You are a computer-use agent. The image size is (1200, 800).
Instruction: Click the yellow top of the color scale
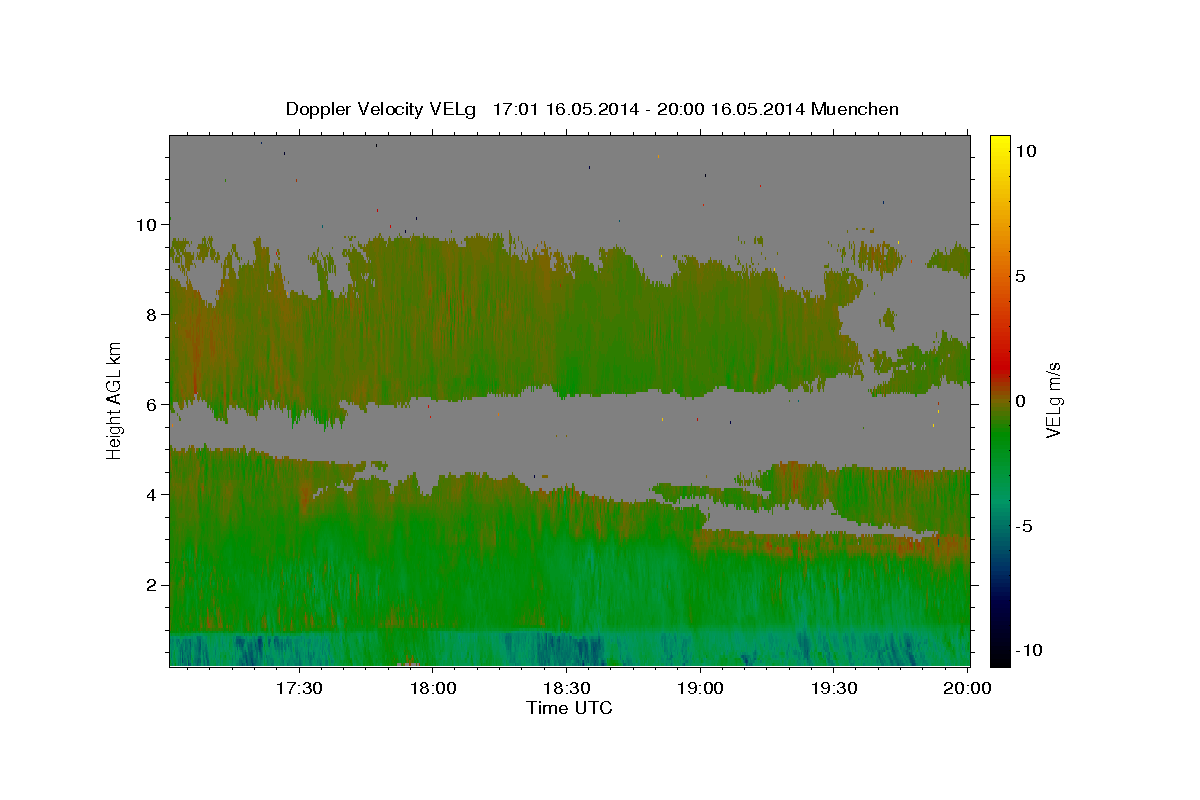click(x=1000, y=145)
